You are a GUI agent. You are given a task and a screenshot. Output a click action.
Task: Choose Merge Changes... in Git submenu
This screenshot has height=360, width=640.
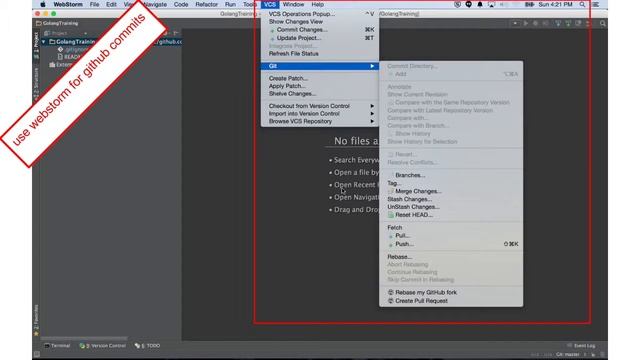451,191
